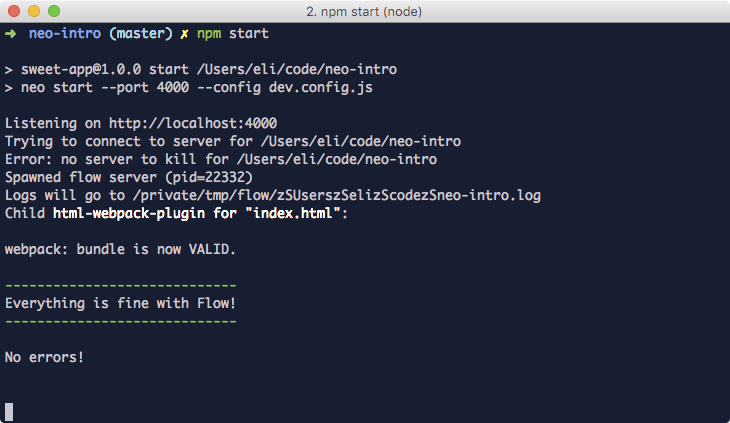
Task: Click the 'dev.config.js' file name
Action: [321, 87]
